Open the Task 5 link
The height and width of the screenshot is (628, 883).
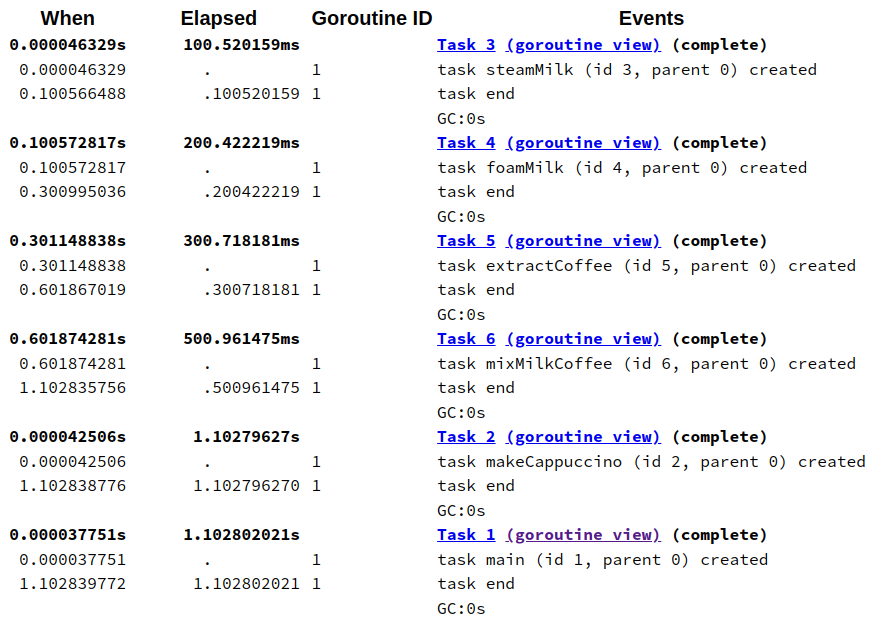click(x=466, y=241)
